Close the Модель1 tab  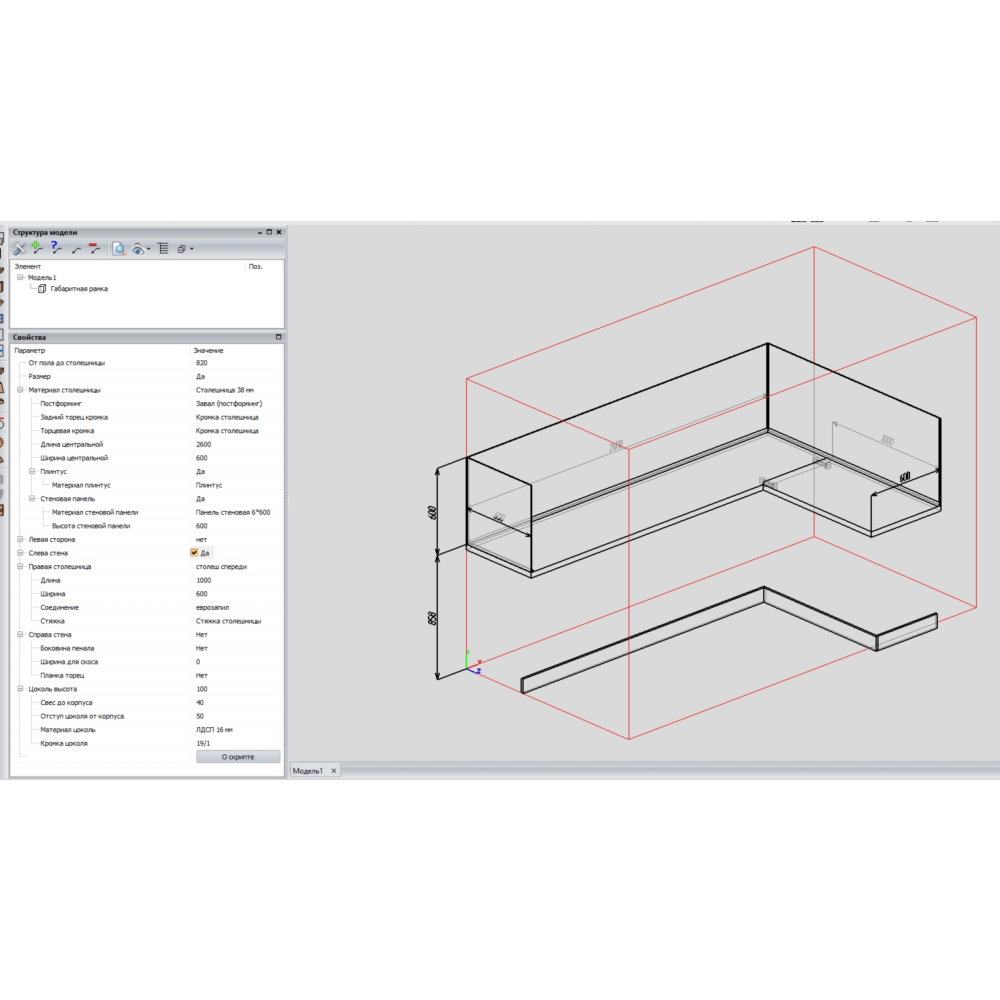[x=334, y=771]
